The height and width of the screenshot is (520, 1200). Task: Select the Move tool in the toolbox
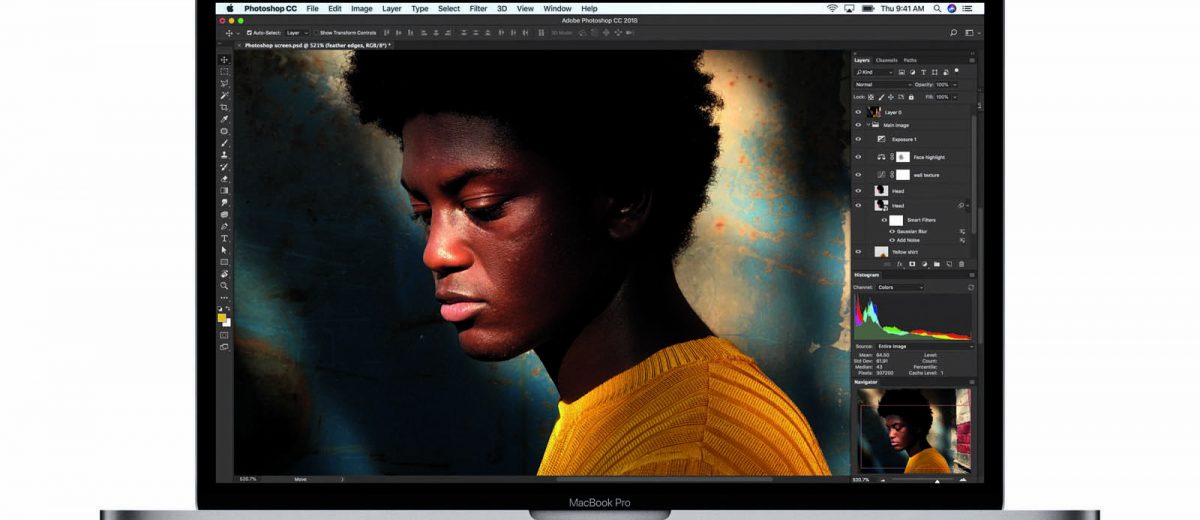[224, 60]
